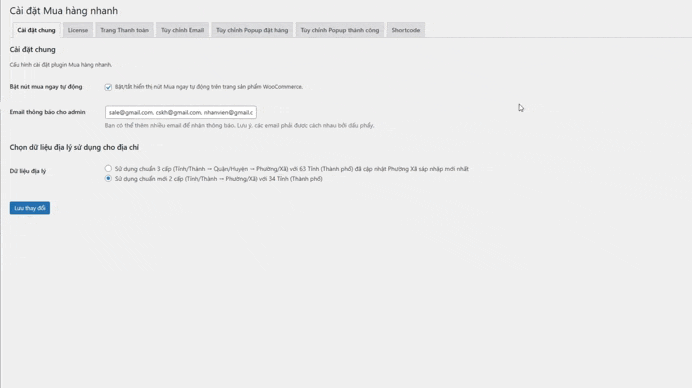Open the Trang Thanh toán tab
Image resolution: width=692 pixels, height=388 pixels.
(124, 30)
